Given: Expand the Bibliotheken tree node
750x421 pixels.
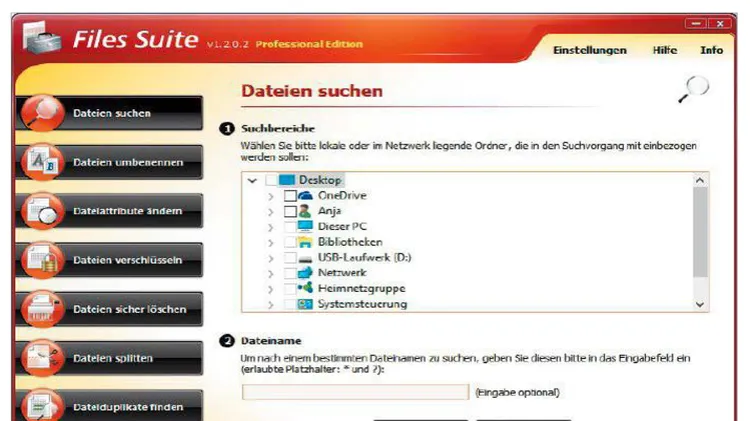Looking at the screenshot, I should pyautogui.click(x=271, y=243).
